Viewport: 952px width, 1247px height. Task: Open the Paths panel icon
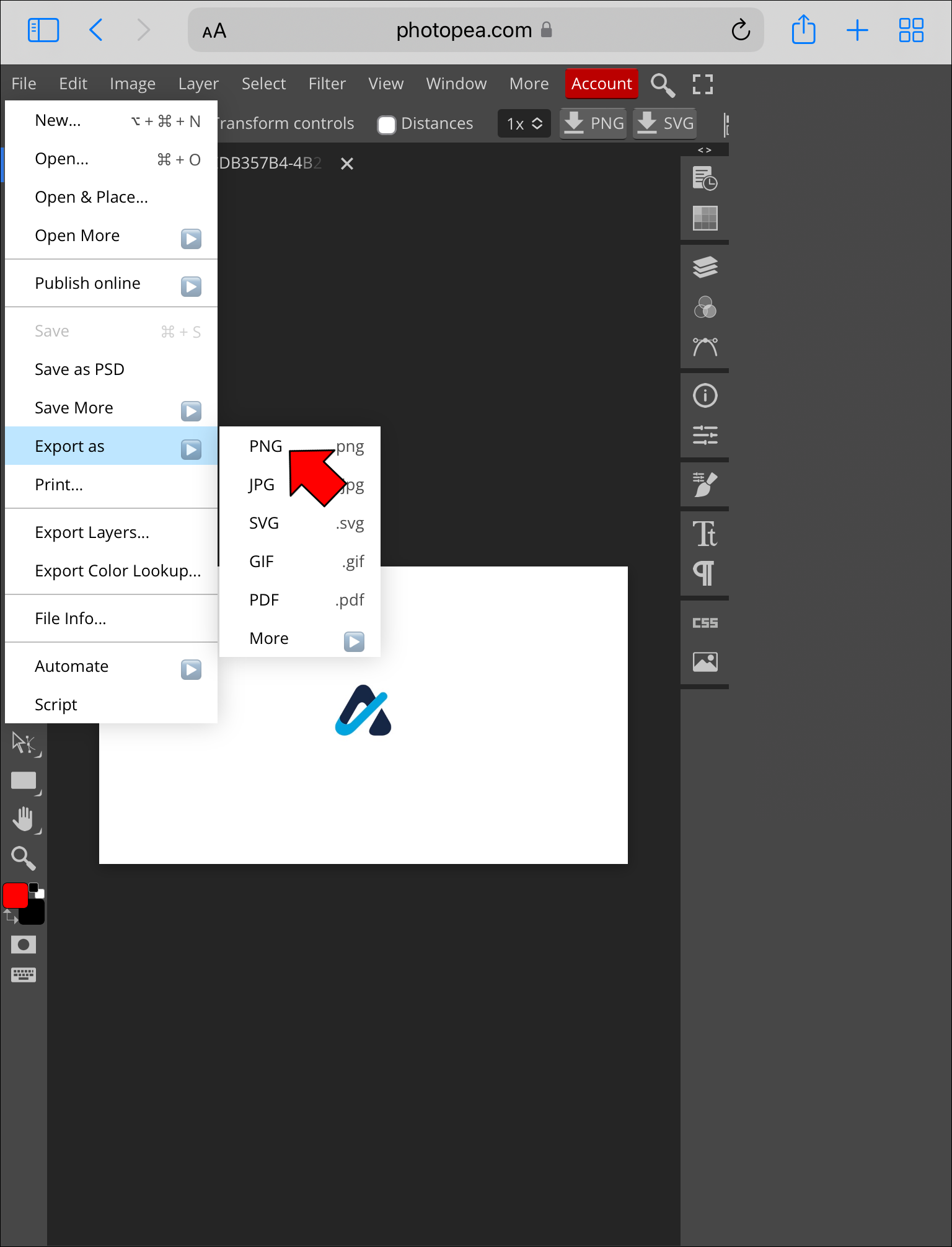pyautogui.click(x=705, y=346)
